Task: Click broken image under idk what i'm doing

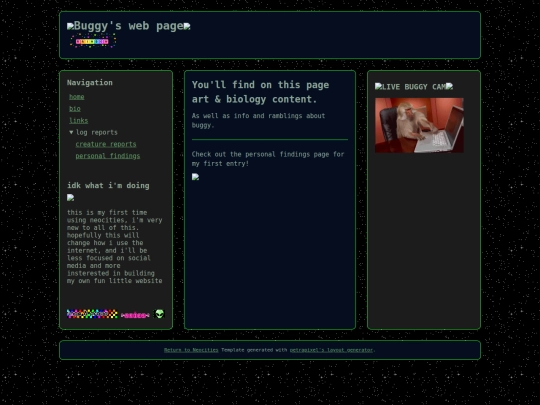Action: pyautogui.click(x=71, y=198)
